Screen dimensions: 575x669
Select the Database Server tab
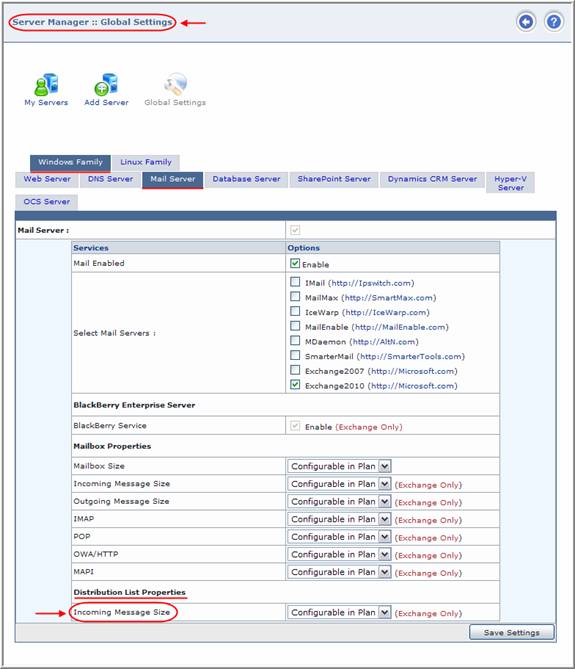pyautogui.click(x=247, y=179)
